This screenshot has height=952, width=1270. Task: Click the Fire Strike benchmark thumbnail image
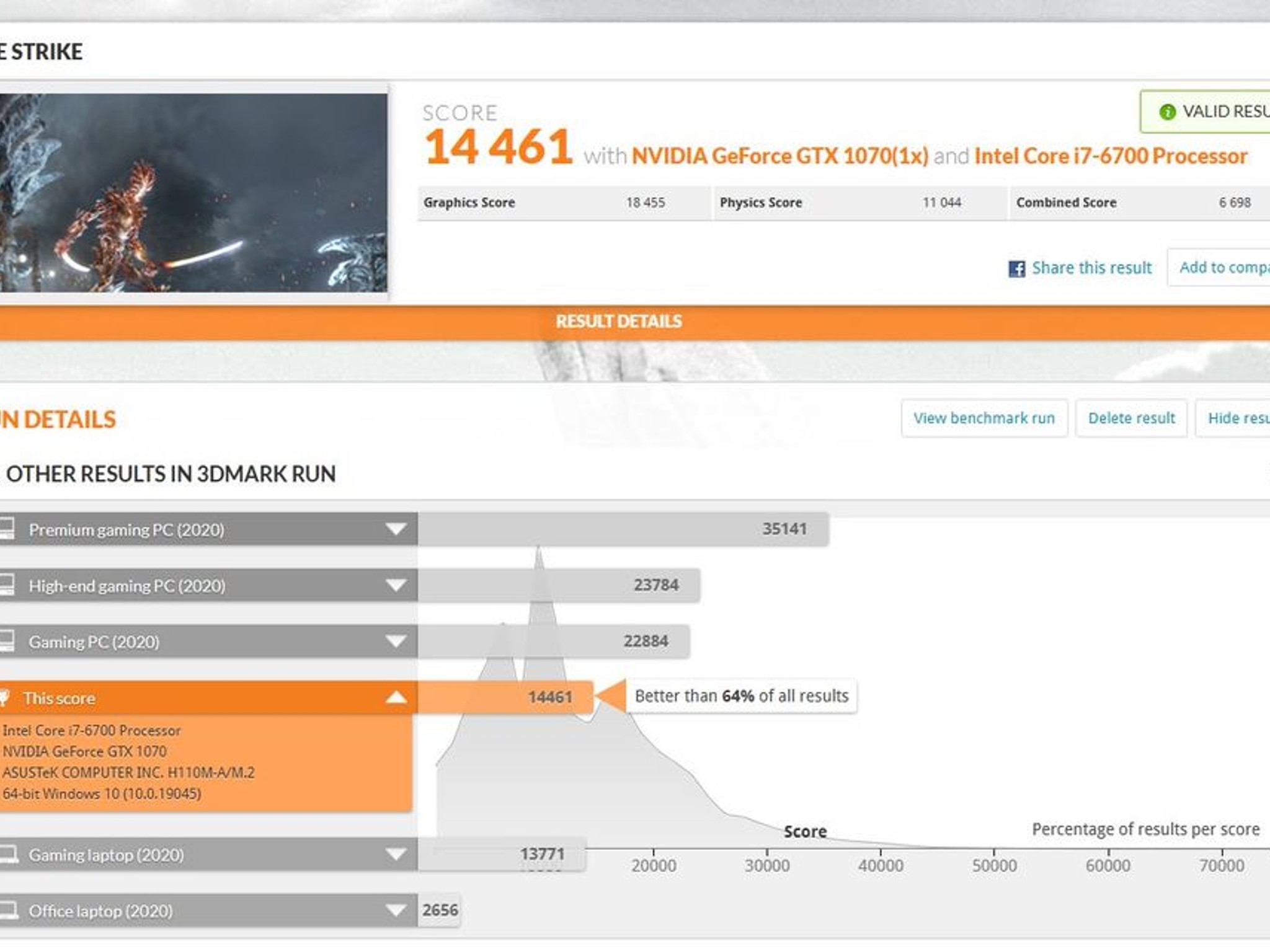coord(193,193)
